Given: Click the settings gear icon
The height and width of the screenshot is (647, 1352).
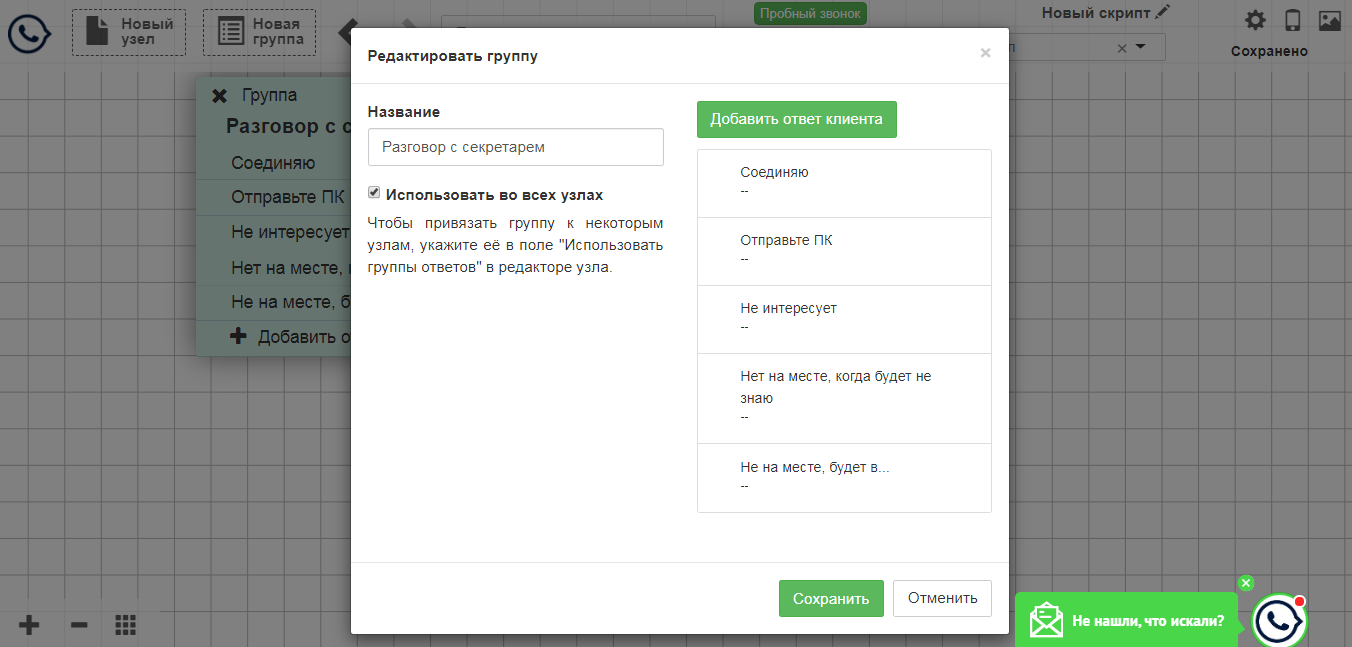Looking at the screenshot, I should 1255,20.
